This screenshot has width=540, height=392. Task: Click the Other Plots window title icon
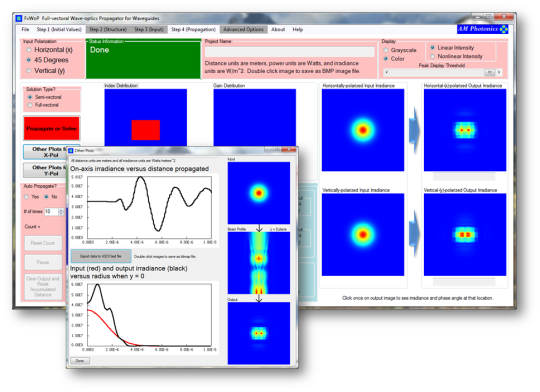tap(71, 151)
